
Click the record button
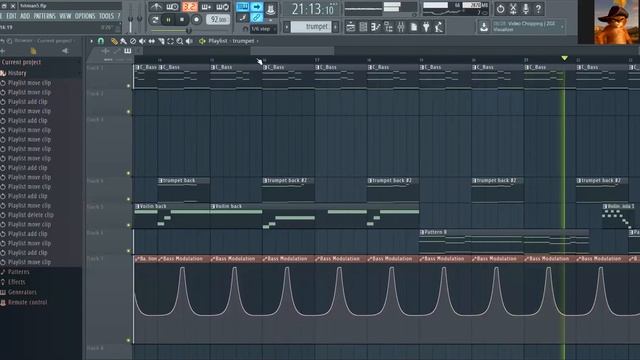(x=196, y=19)
